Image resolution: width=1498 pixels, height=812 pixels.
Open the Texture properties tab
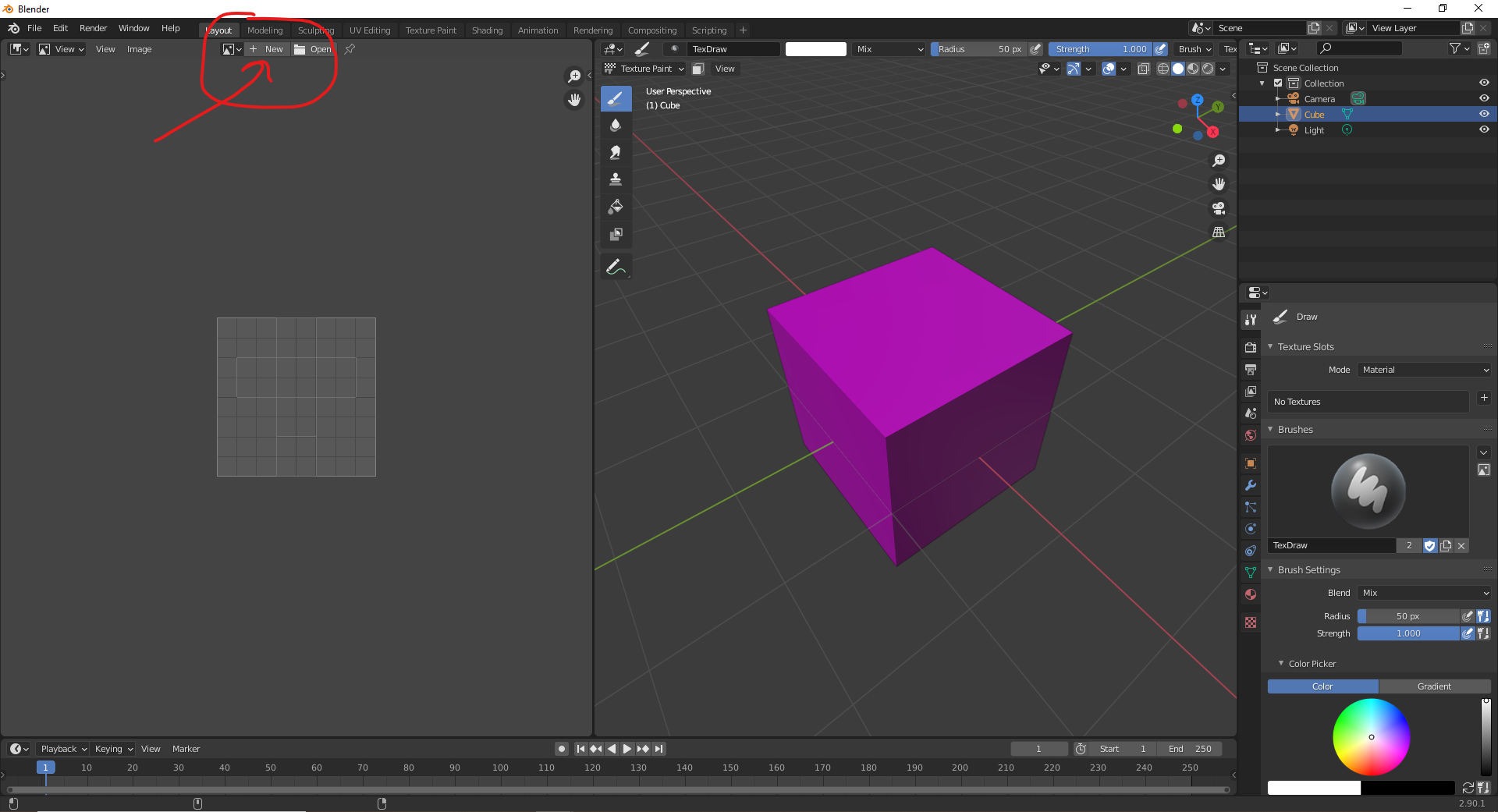click(1251, 622)
